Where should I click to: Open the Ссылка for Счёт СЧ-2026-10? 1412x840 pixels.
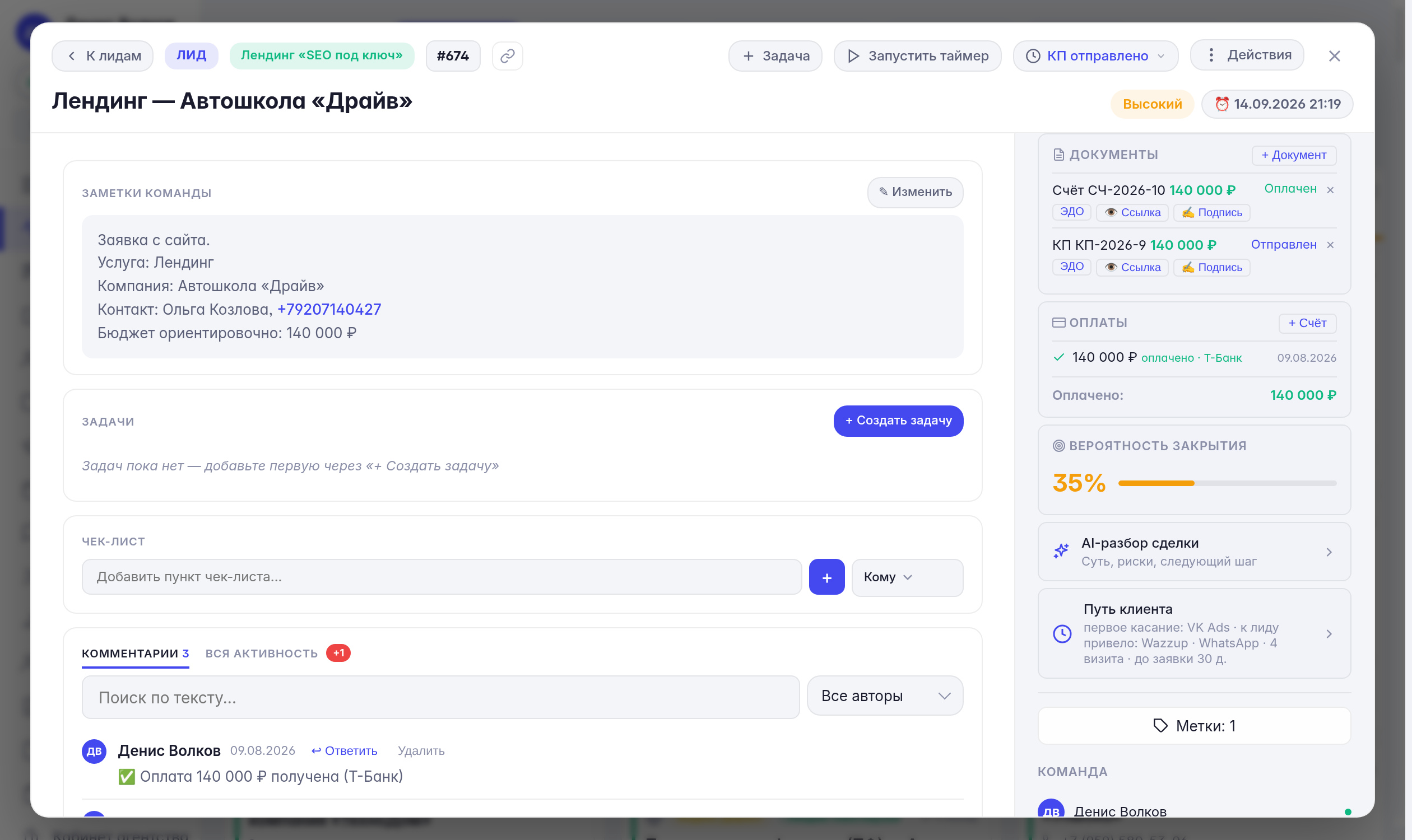pyautogui.click(x=1132, y=212)
